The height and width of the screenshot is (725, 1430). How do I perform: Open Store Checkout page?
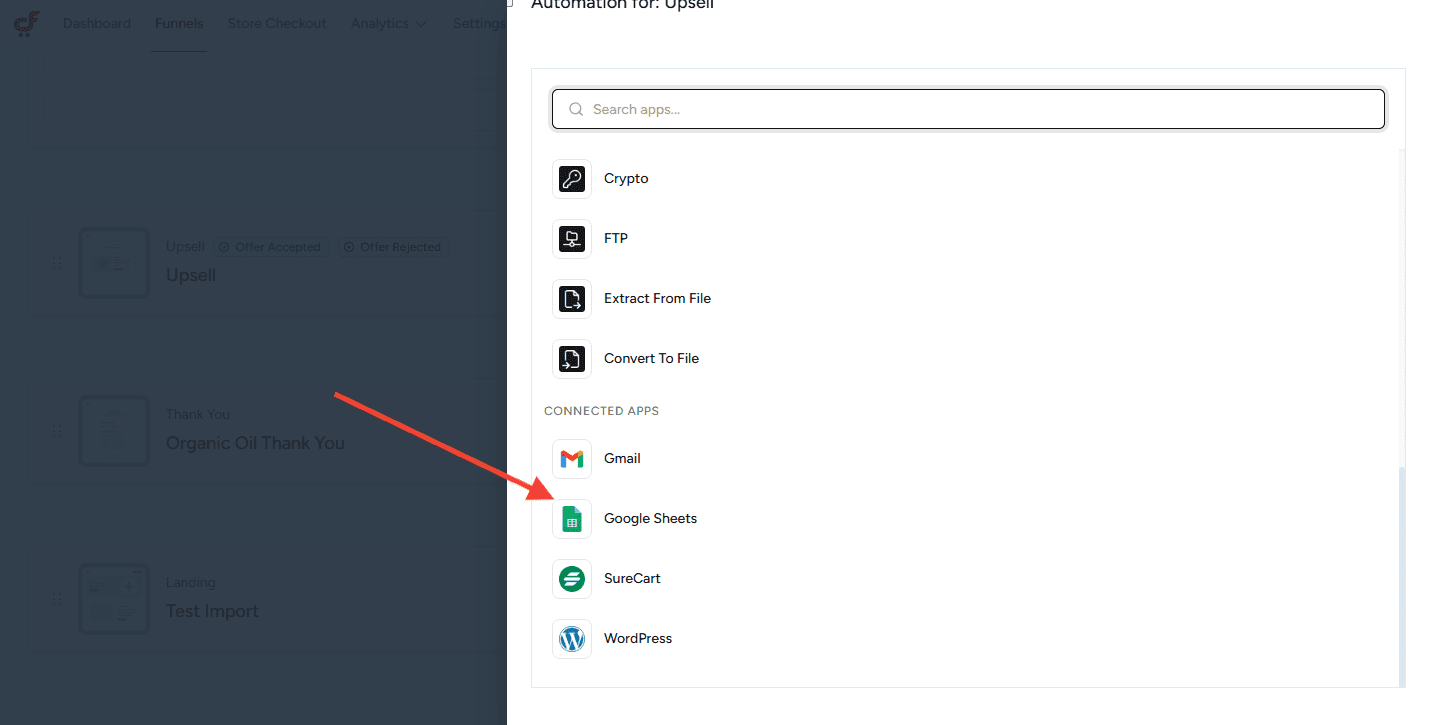coord(277,23)
